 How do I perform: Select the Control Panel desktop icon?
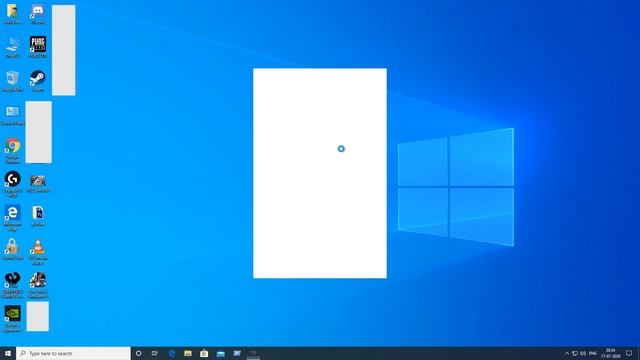(12, 115)
